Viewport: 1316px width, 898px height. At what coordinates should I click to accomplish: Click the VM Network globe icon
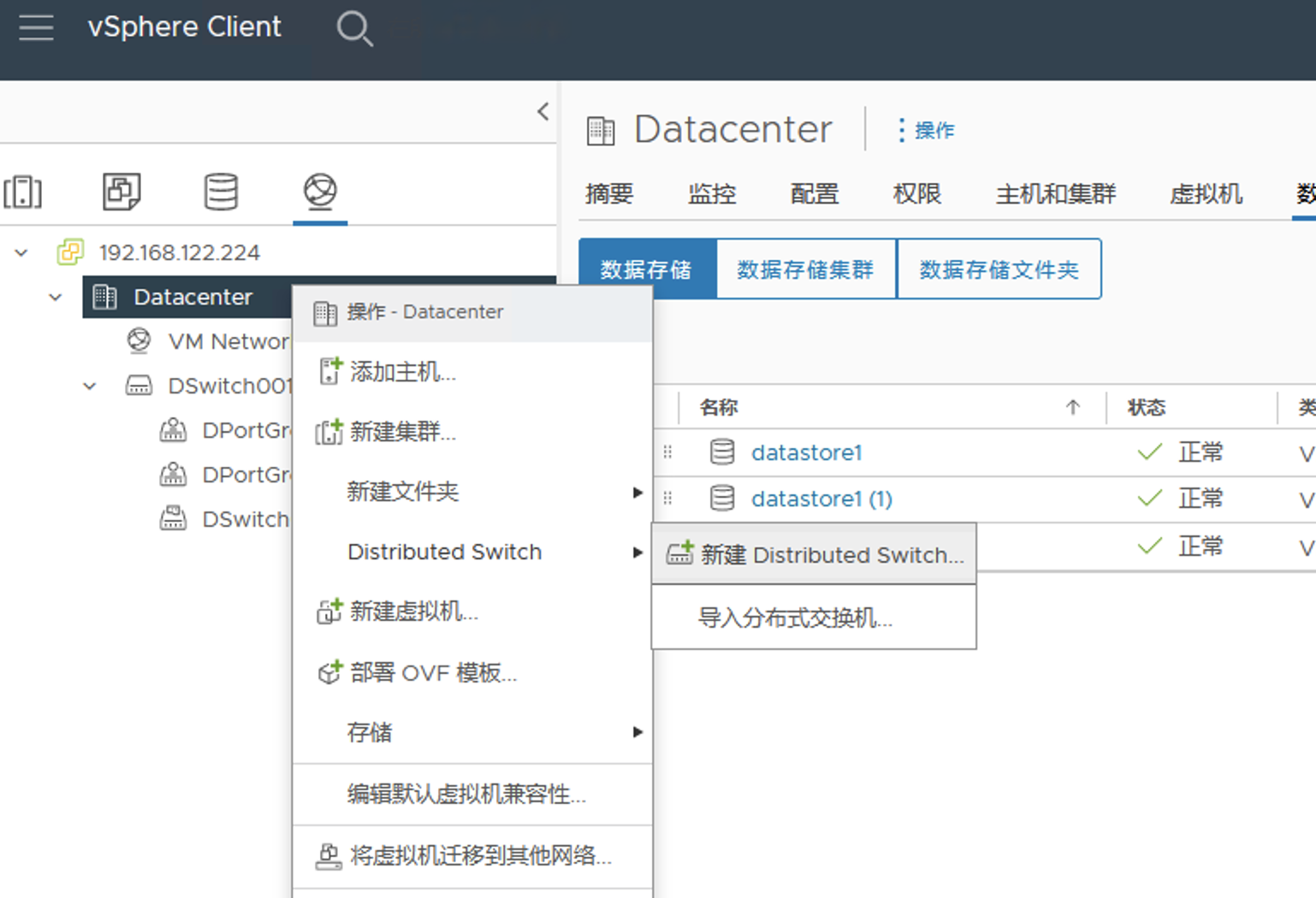139,340
